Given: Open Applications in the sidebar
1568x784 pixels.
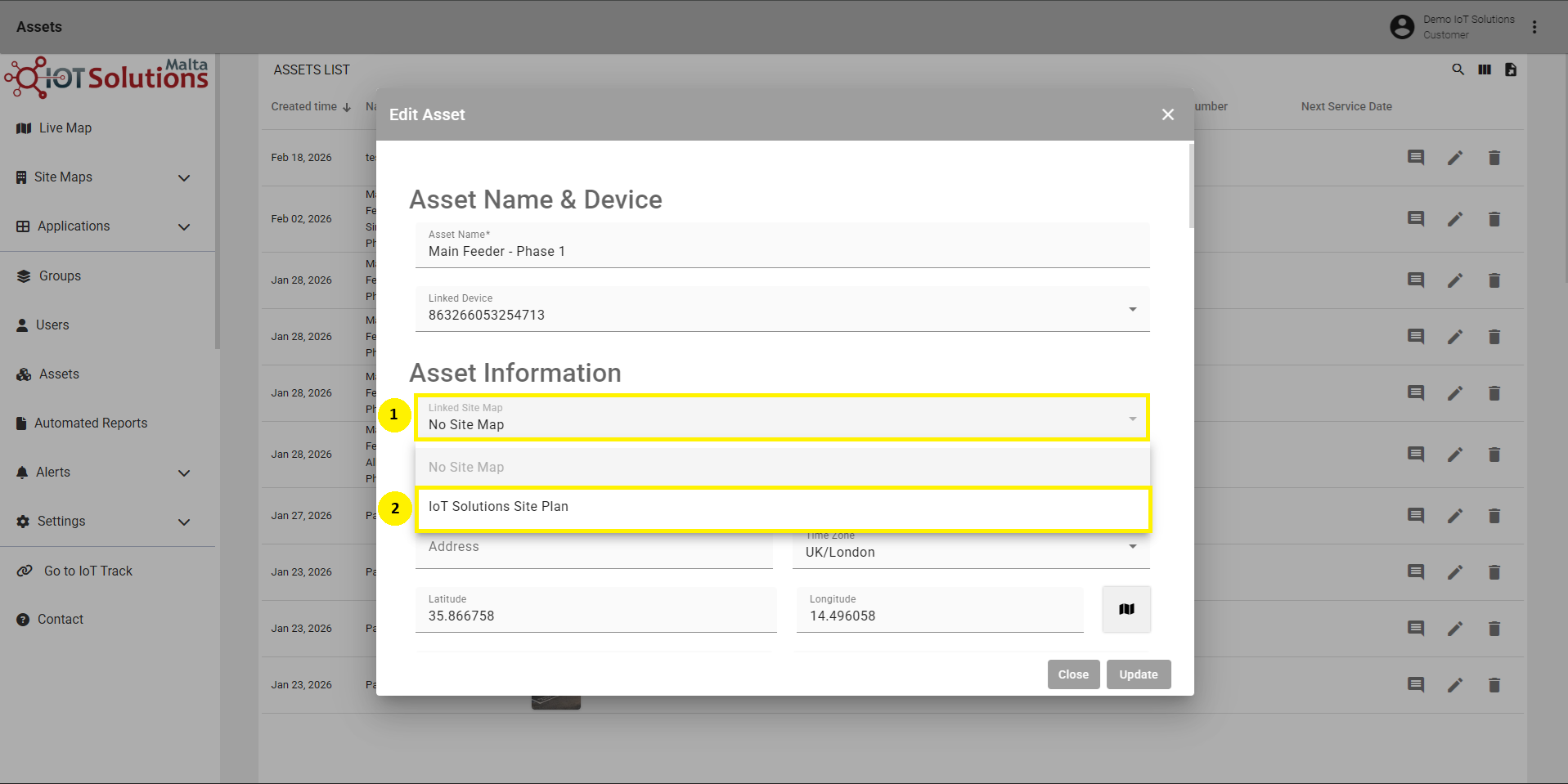Looking at the screenshot, I should click(x=74, y=226).
